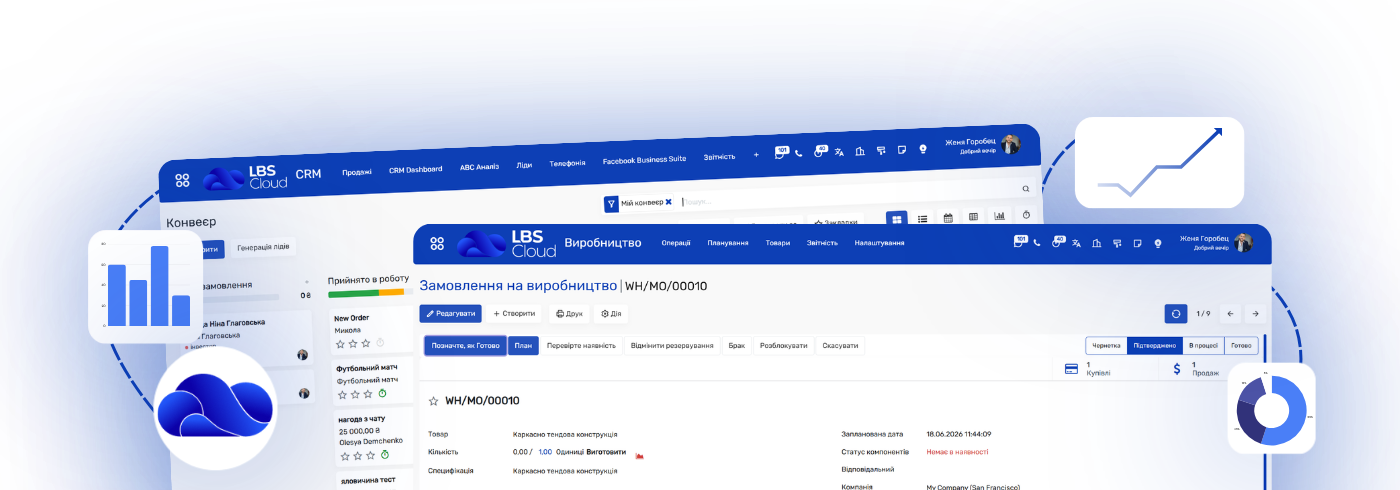Open messages icon with 101 badge in Виробництво window
The width and height of the screenshot is (1400, 490).
coord(1020,242)
